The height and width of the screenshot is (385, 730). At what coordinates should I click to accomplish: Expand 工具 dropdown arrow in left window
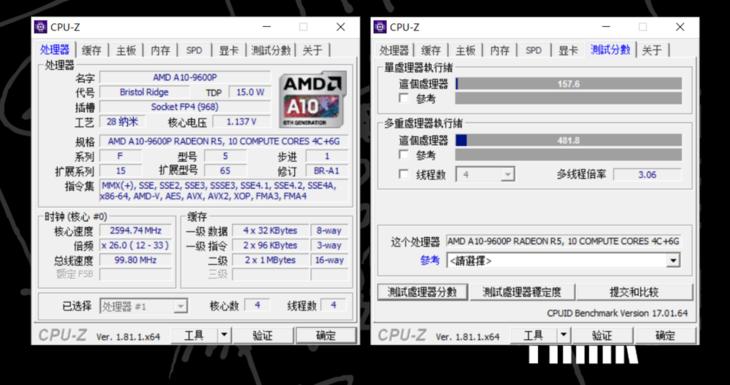point(224,335)
